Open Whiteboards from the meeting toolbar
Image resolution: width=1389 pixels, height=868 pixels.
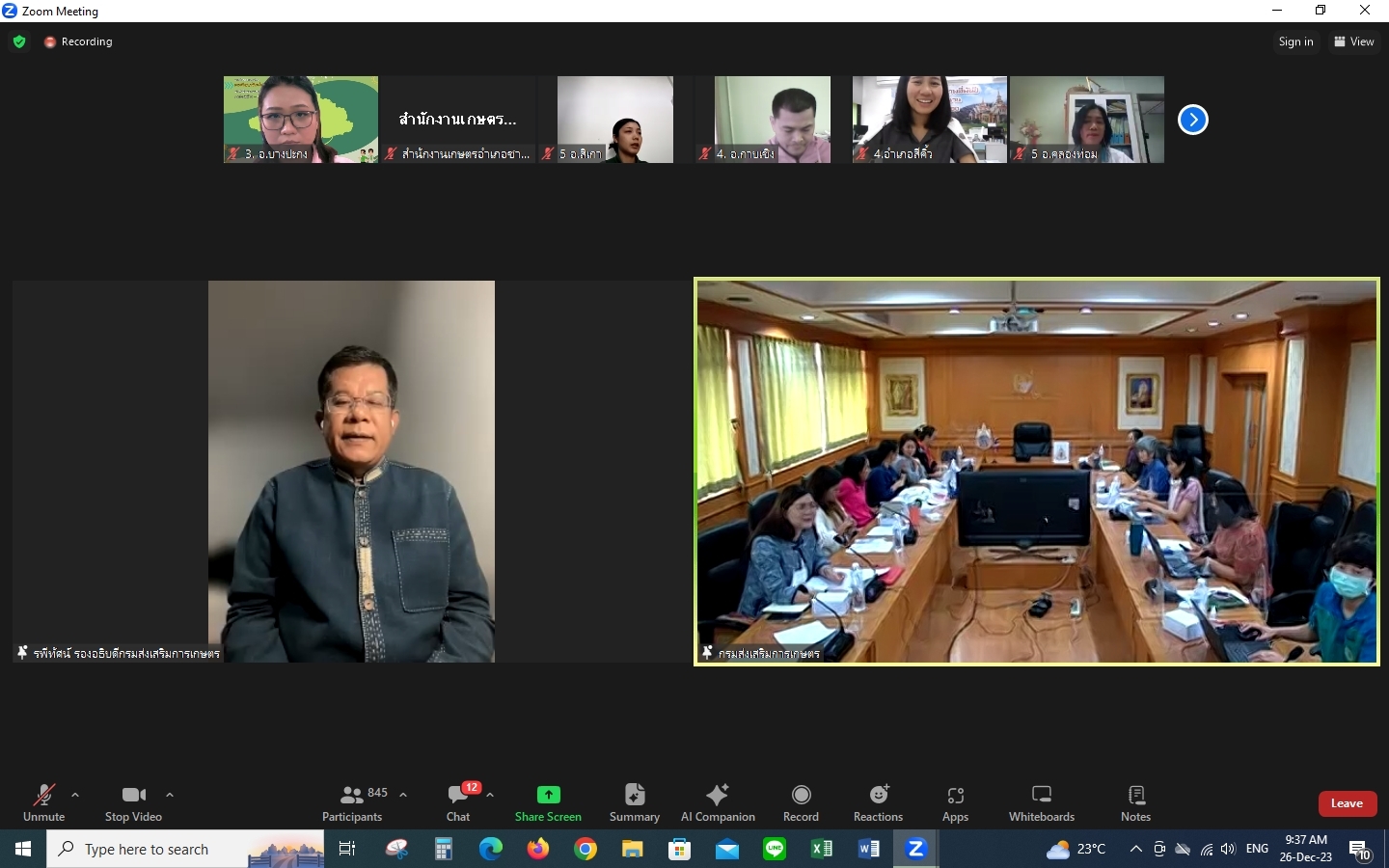[1041, 796]
